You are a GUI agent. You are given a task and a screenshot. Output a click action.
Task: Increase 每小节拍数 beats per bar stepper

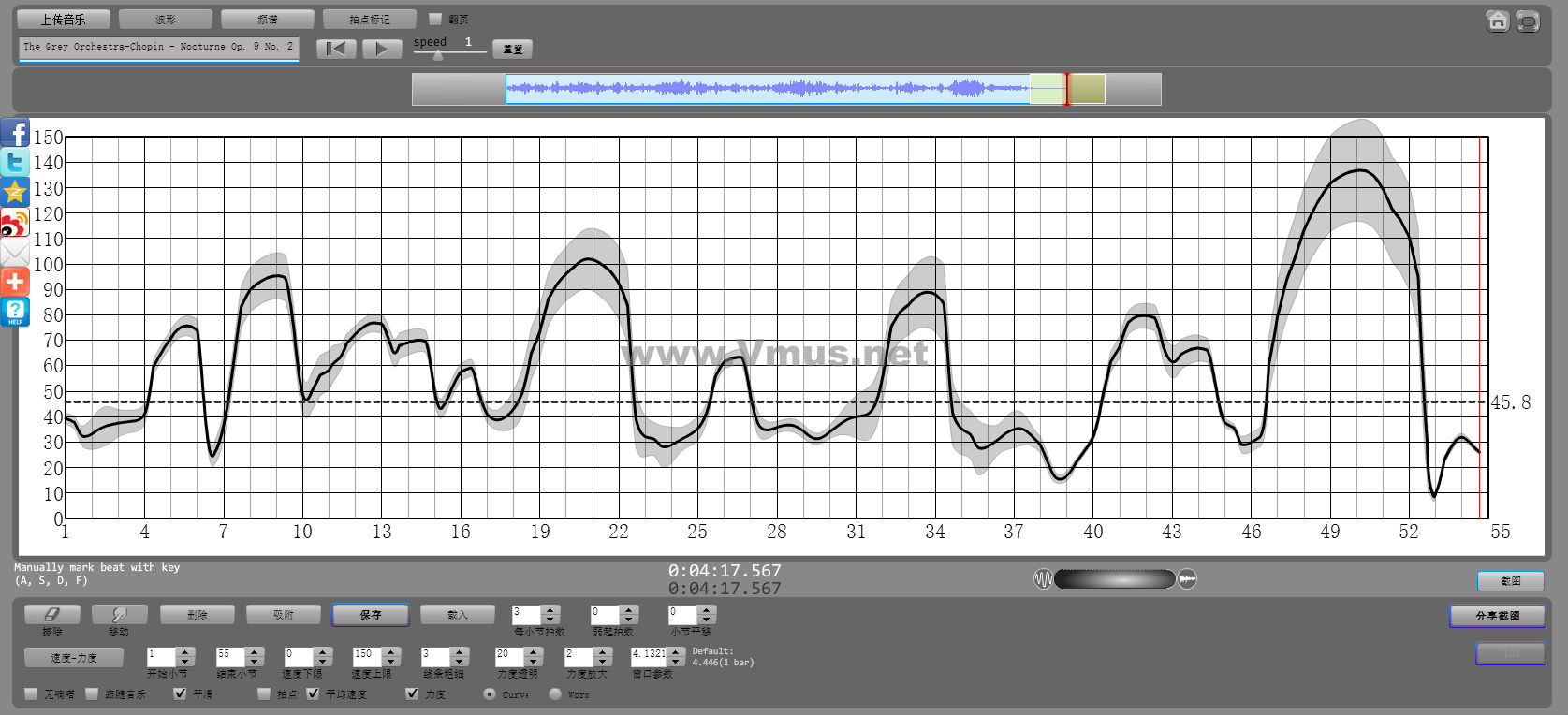coord(550,610)
